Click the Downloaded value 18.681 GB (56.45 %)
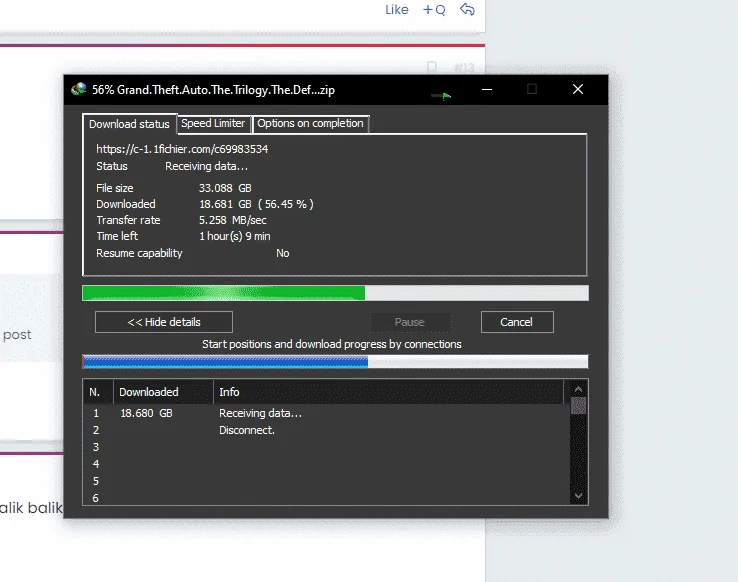 click(256, 204)
